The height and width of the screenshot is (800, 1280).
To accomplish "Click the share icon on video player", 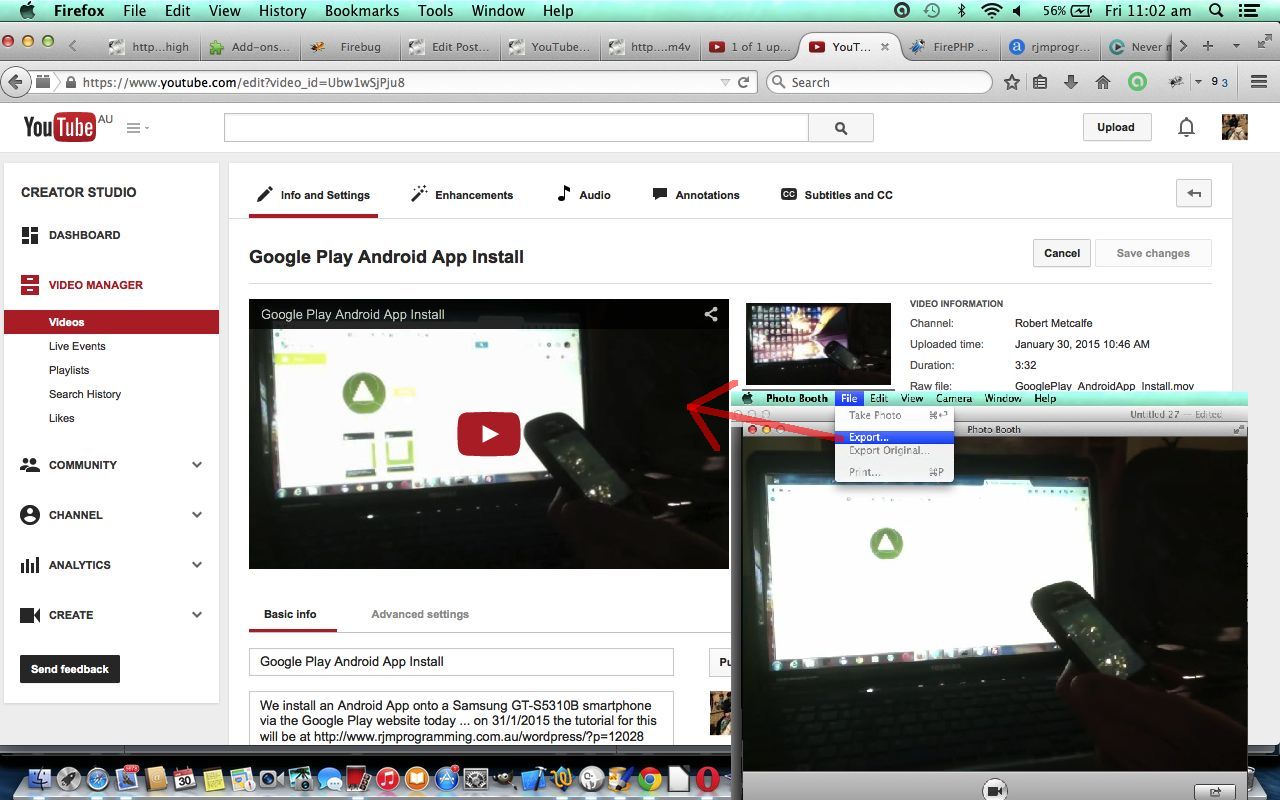I will [x=711, y=314].
